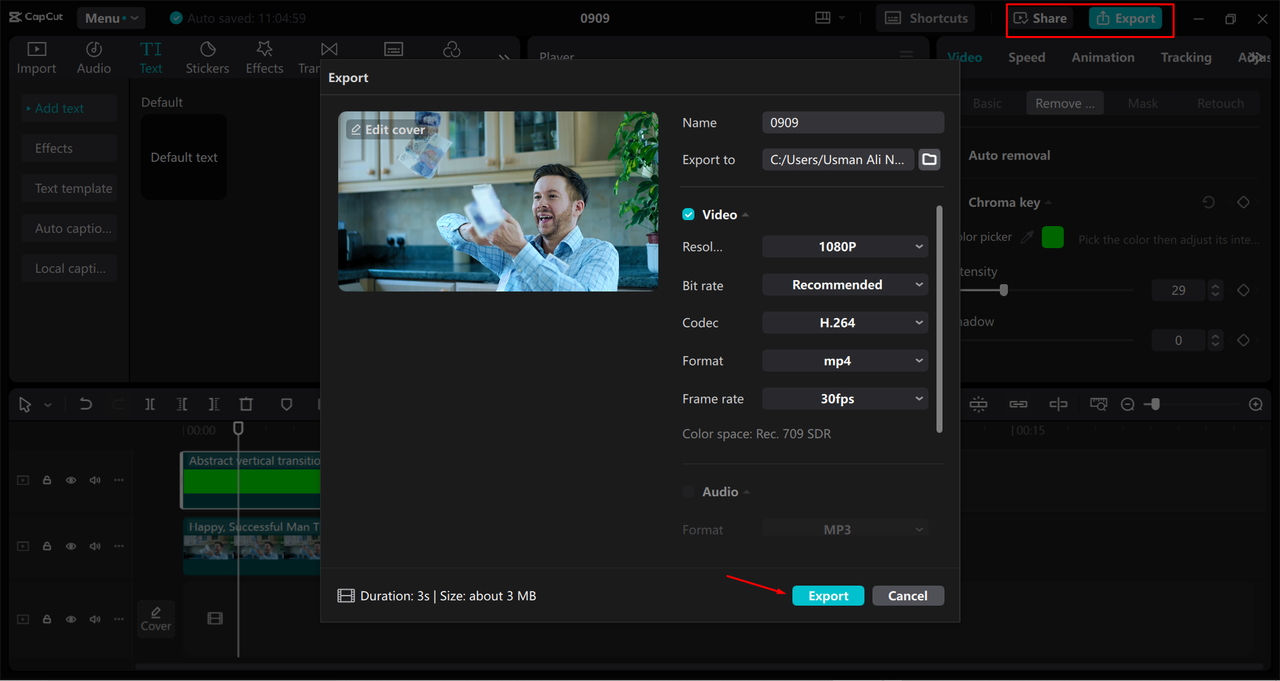Click the Chroma key reset arrow icon

pos(1209,202)
